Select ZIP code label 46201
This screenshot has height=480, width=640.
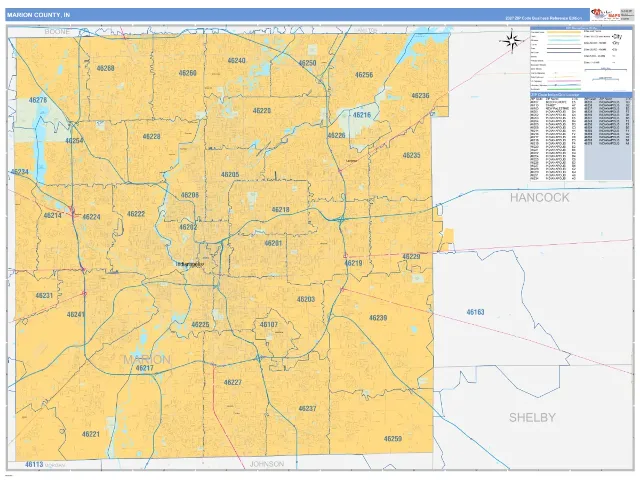[x=273, y=243]
